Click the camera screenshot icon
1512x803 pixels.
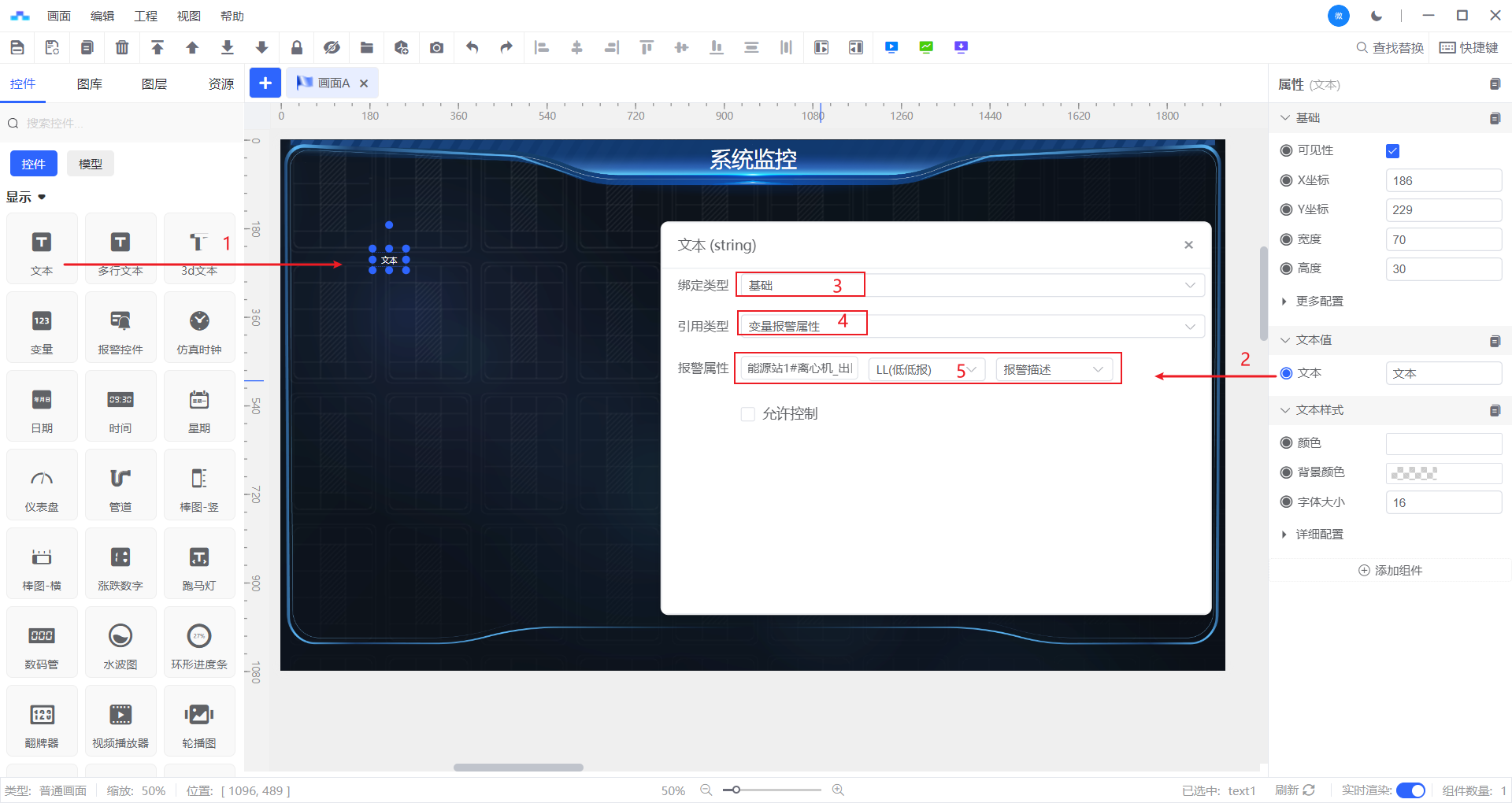pyautogui.click(x=436, y=48)
